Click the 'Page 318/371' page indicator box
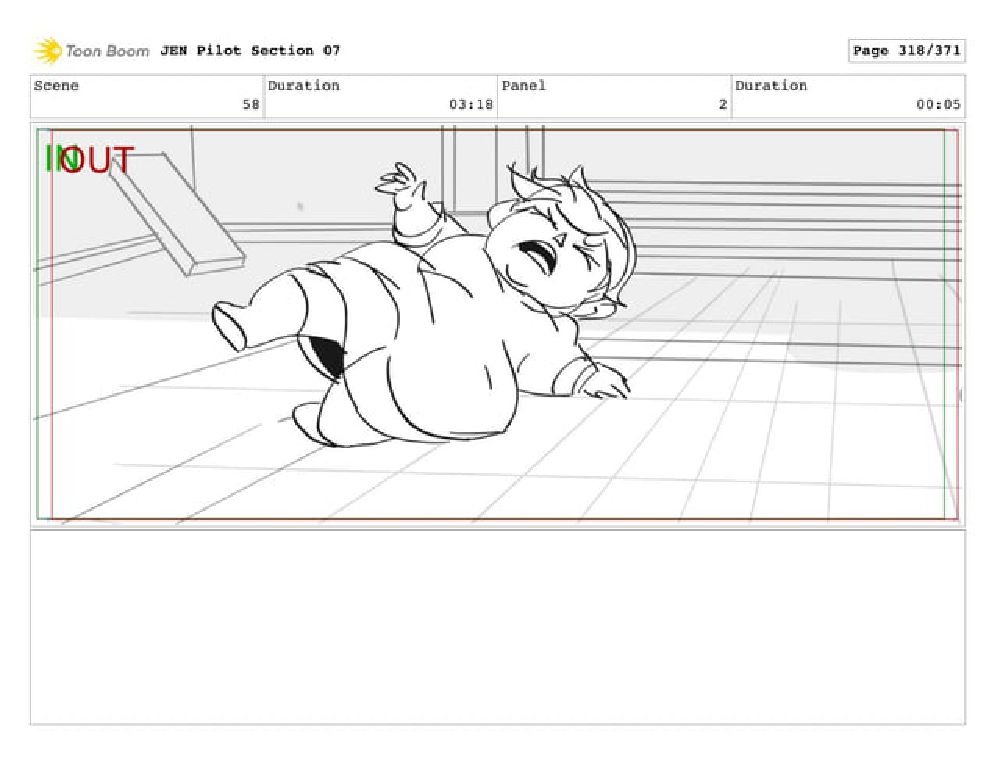Image resolution: width=997 pixels, height=770 pixels. coord(906,51)
